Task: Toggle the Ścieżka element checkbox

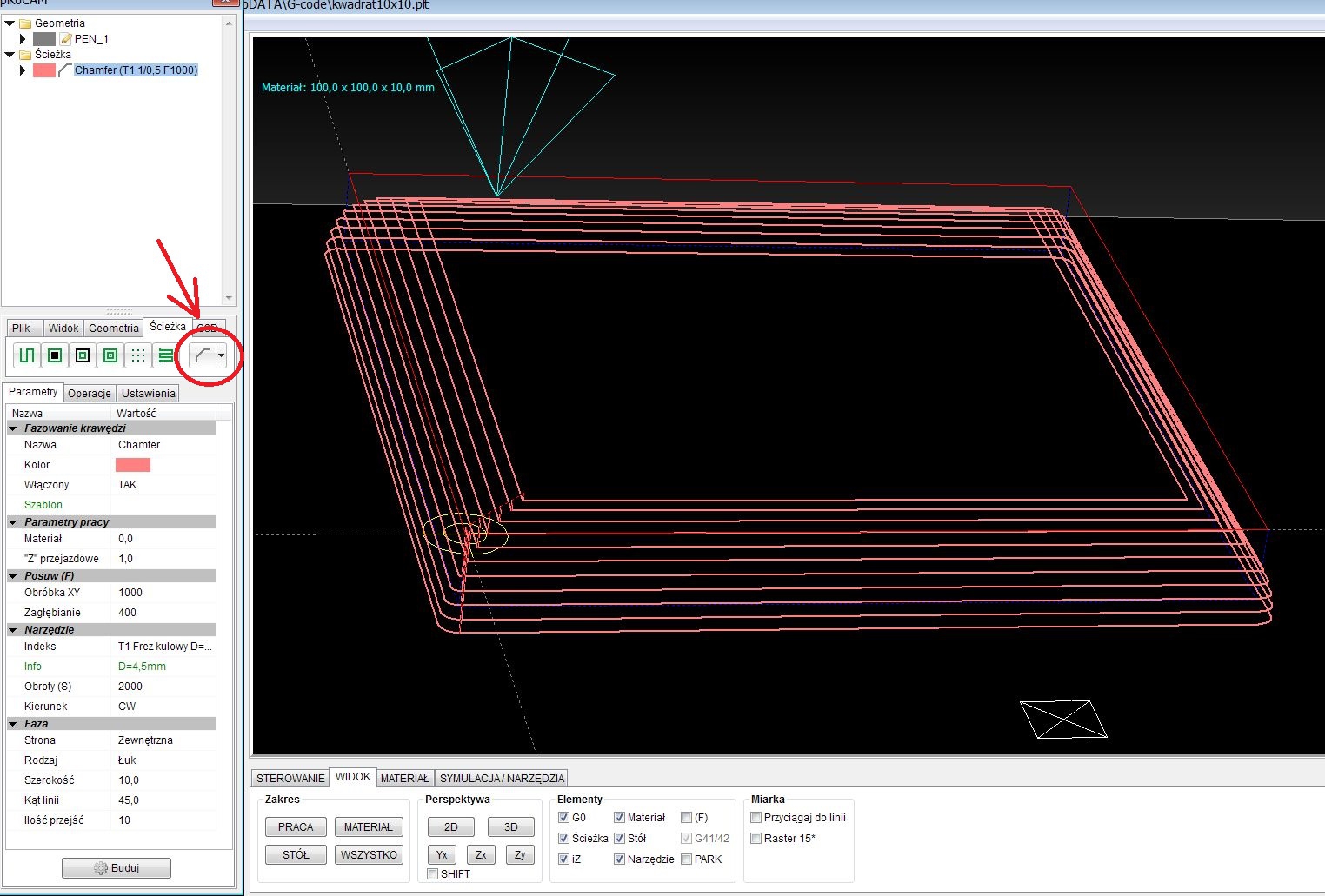Action: pyautogui.click(x=563, y=838)
